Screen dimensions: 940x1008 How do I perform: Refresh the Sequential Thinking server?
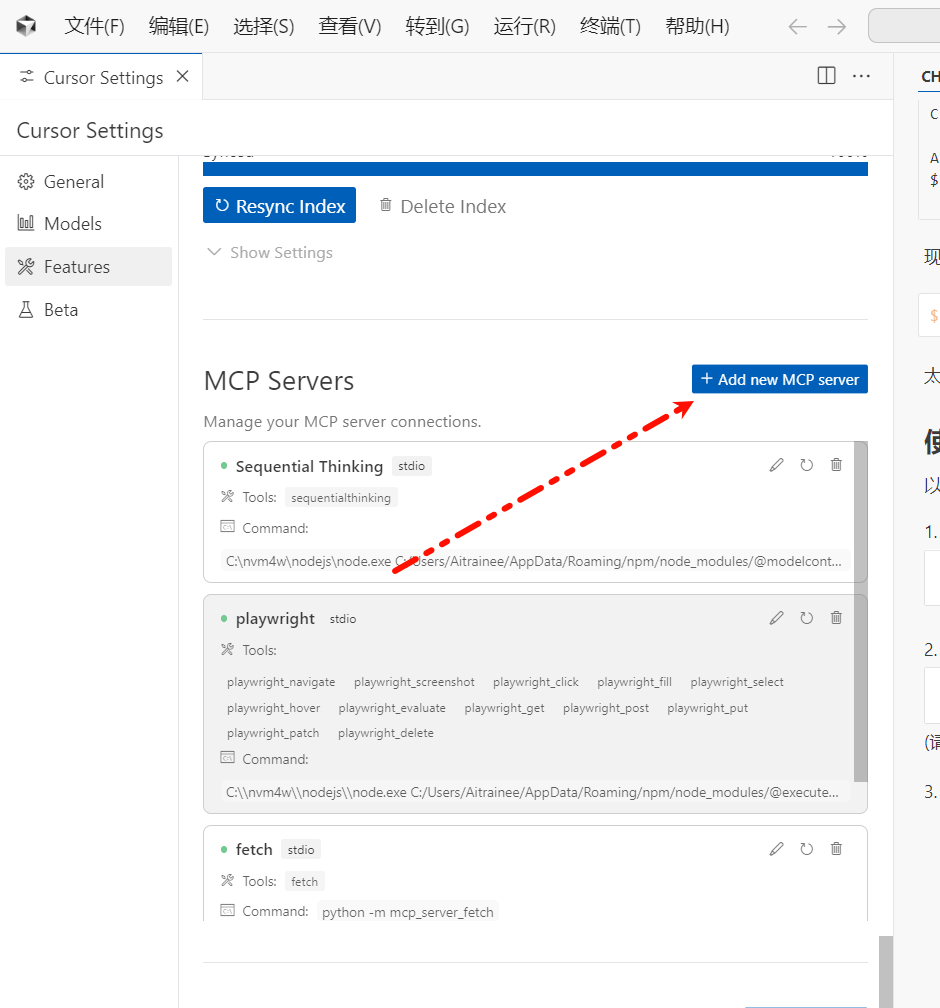(x=806, y=465)
